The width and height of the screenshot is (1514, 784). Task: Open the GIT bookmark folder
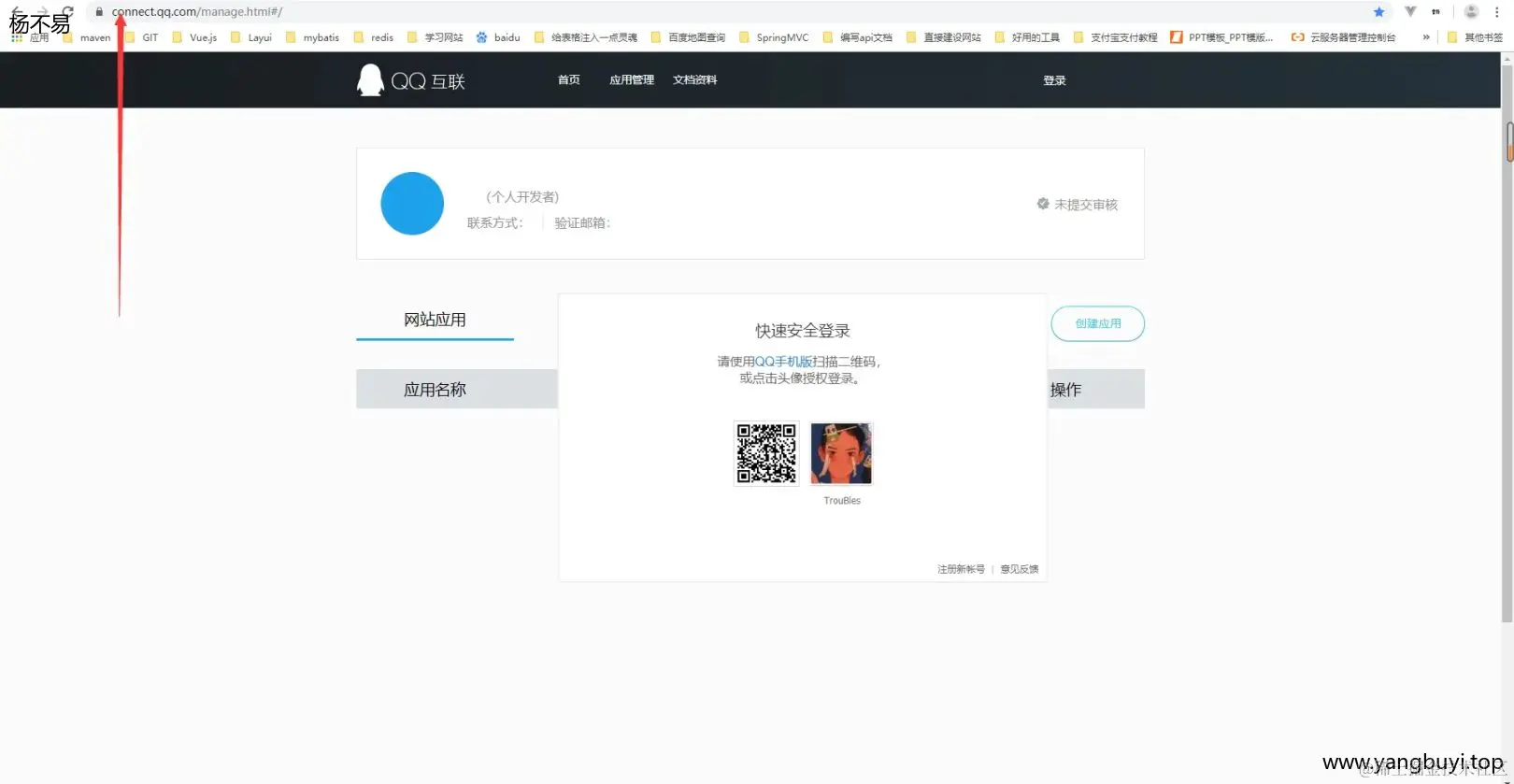click(x=142, y=37)
